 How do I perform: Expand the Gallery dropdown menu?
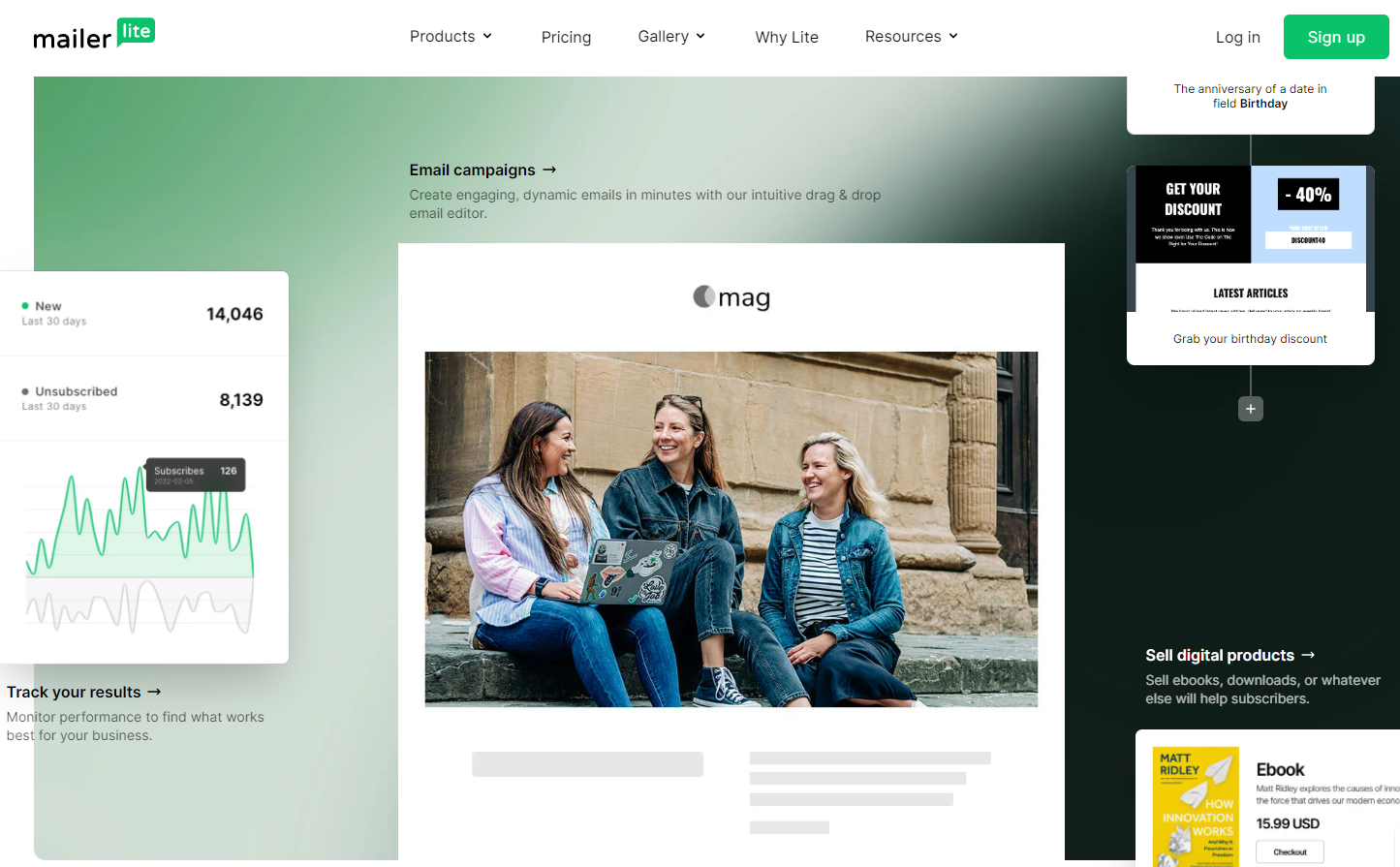[671, 37]
